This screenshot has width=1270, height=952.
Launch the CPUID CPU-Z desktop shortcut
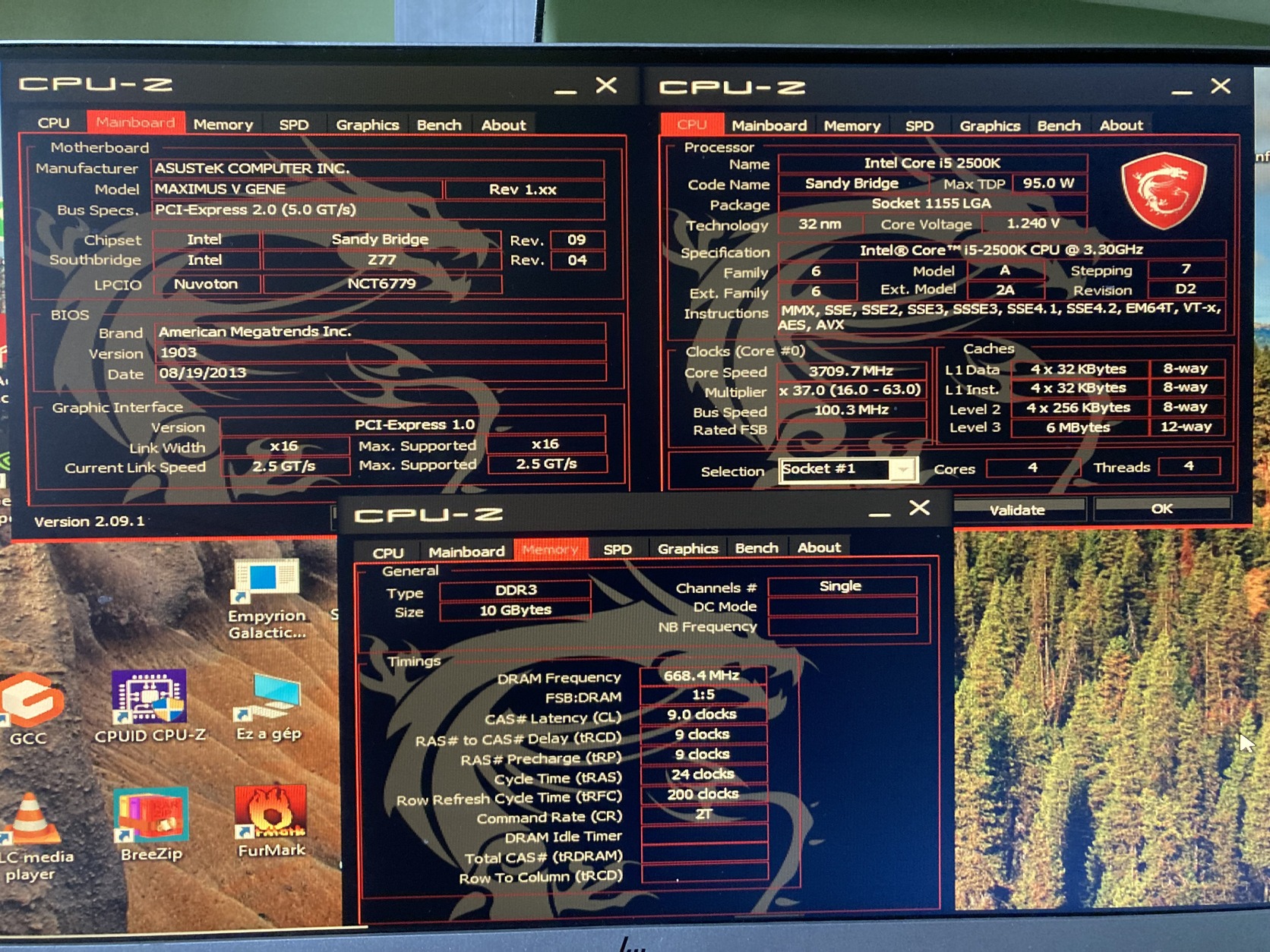tap(150, 705)
